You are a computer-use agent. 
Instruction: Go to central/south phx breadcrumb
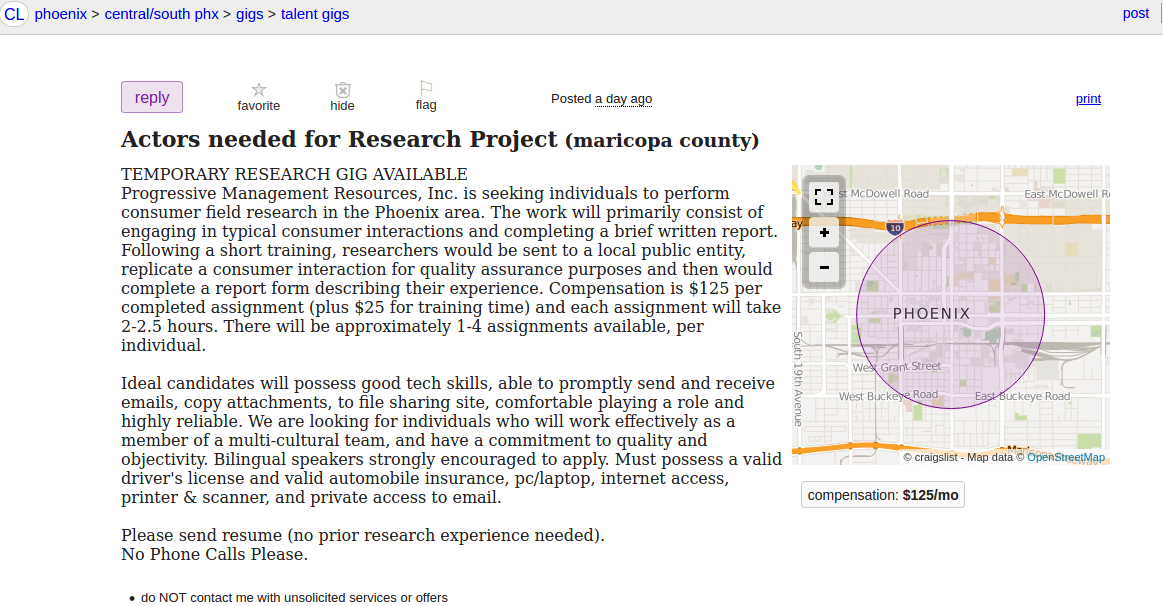tap(162, 14)
